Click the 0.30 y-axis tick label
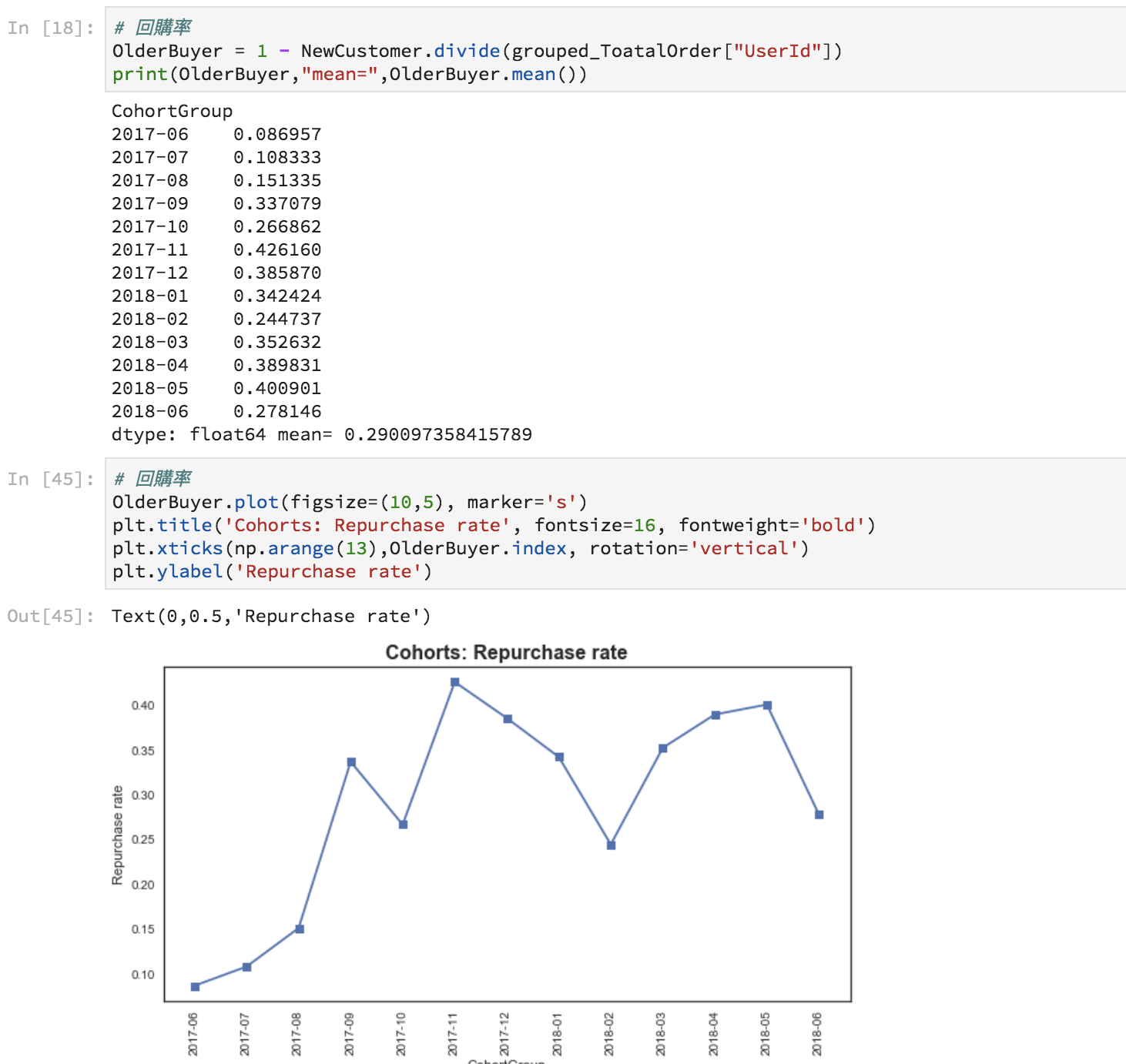 [x=143, y=795]
